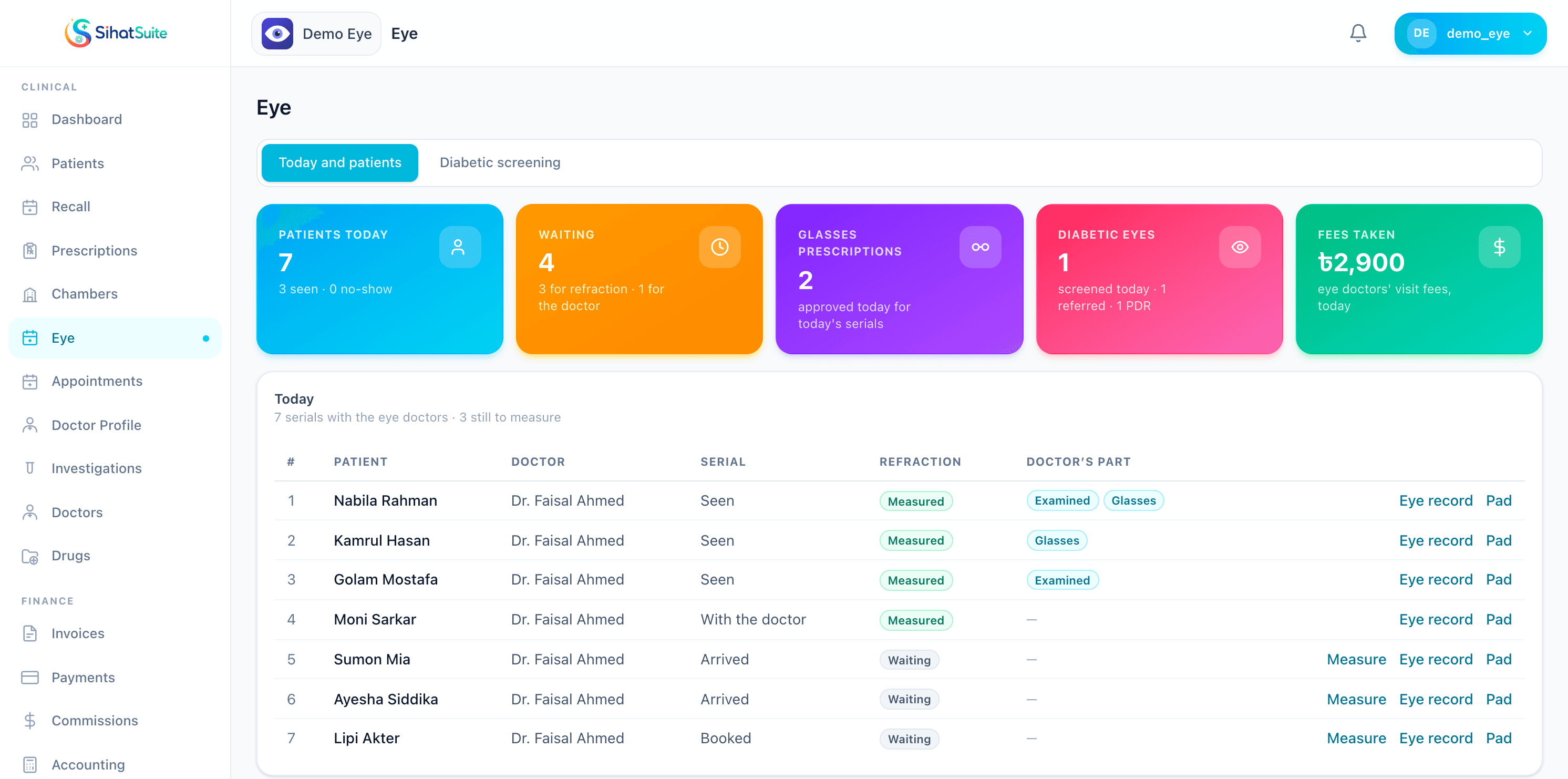
Task: Click the Glasses badge in Kamrul Hasan row
Action: pos(1057,540)
